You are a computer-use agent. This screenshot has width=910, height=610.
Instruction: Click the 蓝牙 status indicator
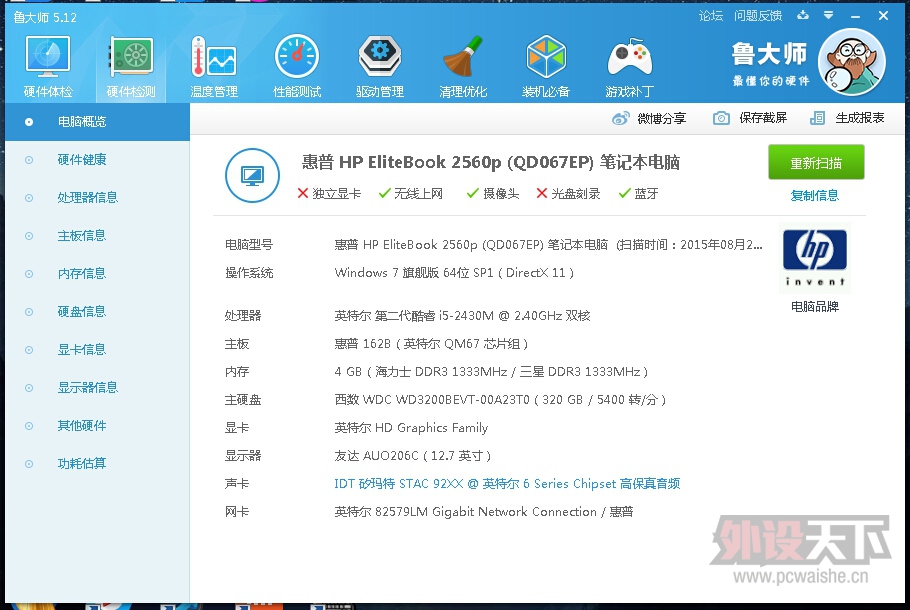point(638,194)
